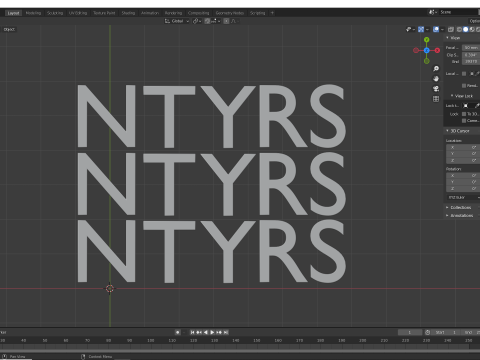This screenshot has width=480, height=360.
Task: Toggle the proportional editing icon
Action: [x=226, y=21]
